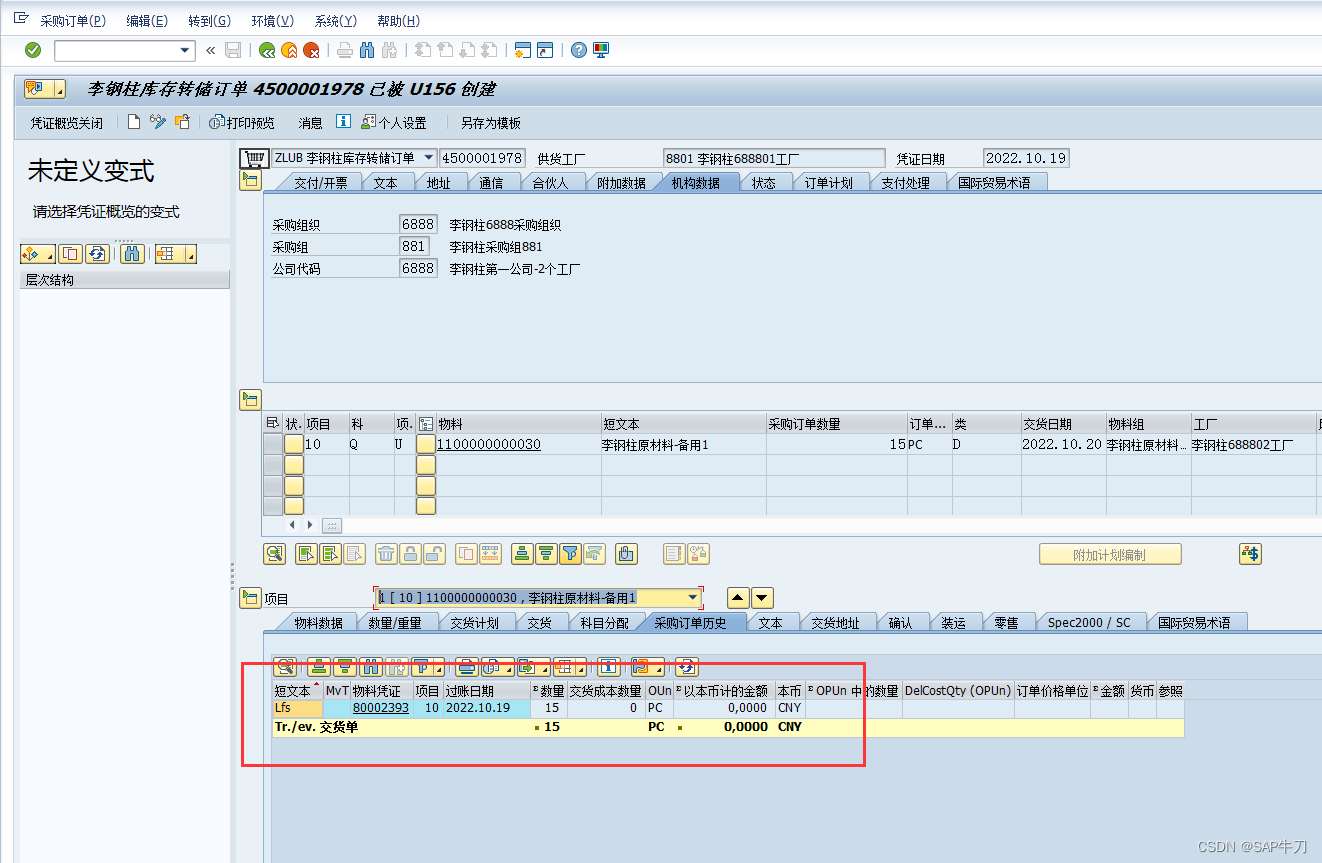Screen dimensions: 1322x863
Task: Click the history table print icon
Action: pos(467,666)
